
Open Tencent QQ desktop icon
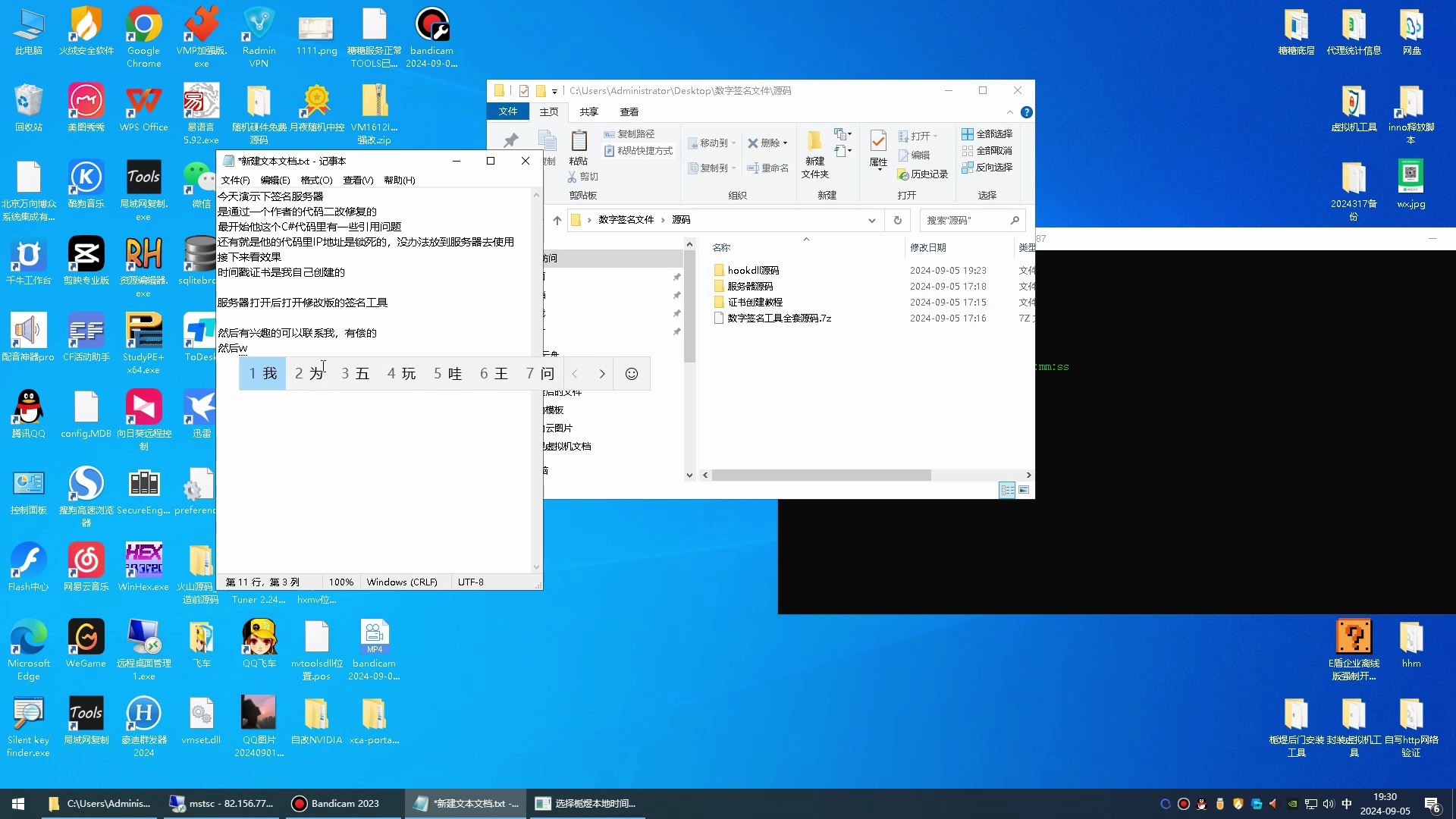coord(28,414)
